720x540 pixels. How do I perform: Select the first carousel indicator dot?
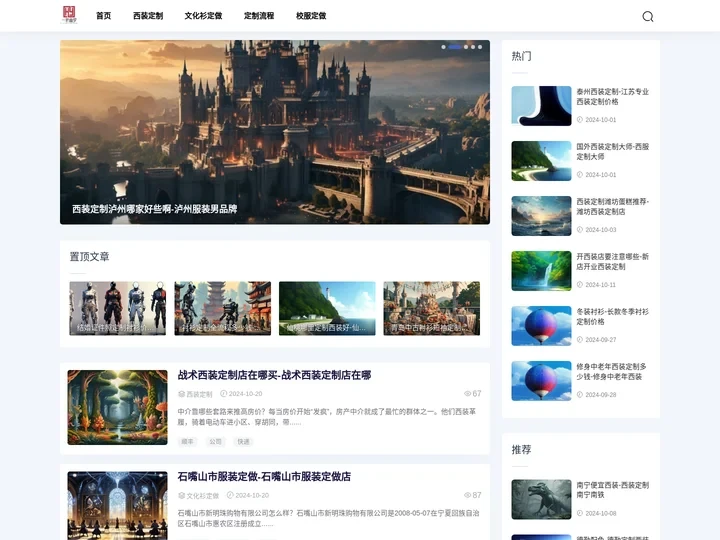coord(443,47)
